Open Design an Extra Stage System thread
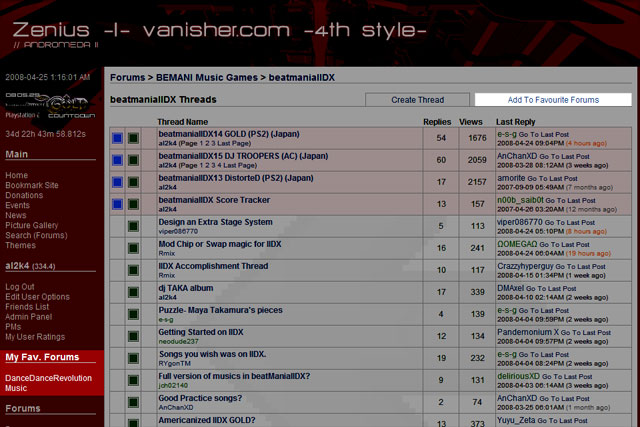The width and height of the screenshot is (640, 427). click(x=216, y=222)
